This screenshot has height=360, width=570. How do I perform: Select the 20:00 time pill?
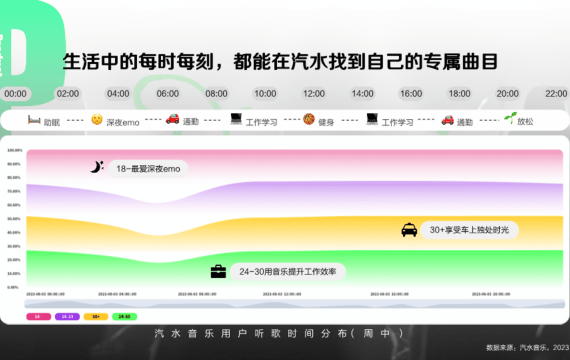(507, 94)
